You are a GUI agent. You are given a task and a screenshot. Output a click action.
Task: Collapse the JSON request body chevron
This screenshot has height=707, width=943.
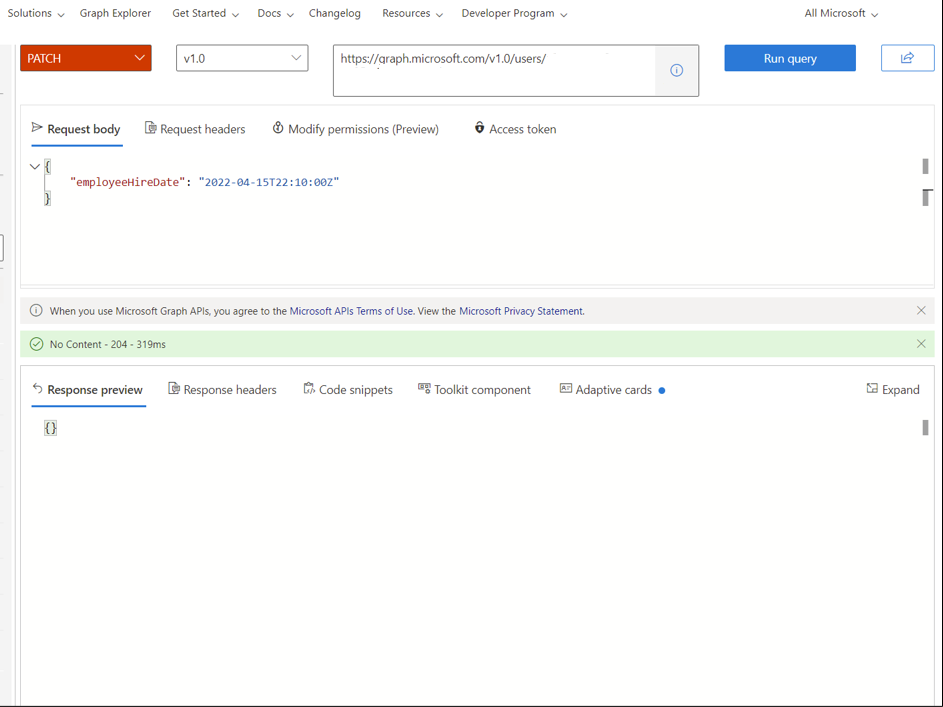tap(35, 167)
